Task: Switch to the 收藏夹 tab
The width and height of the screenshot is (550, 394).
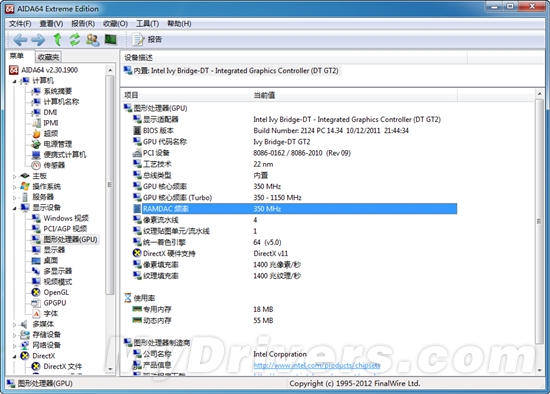Action: click(x=48, y=57)
